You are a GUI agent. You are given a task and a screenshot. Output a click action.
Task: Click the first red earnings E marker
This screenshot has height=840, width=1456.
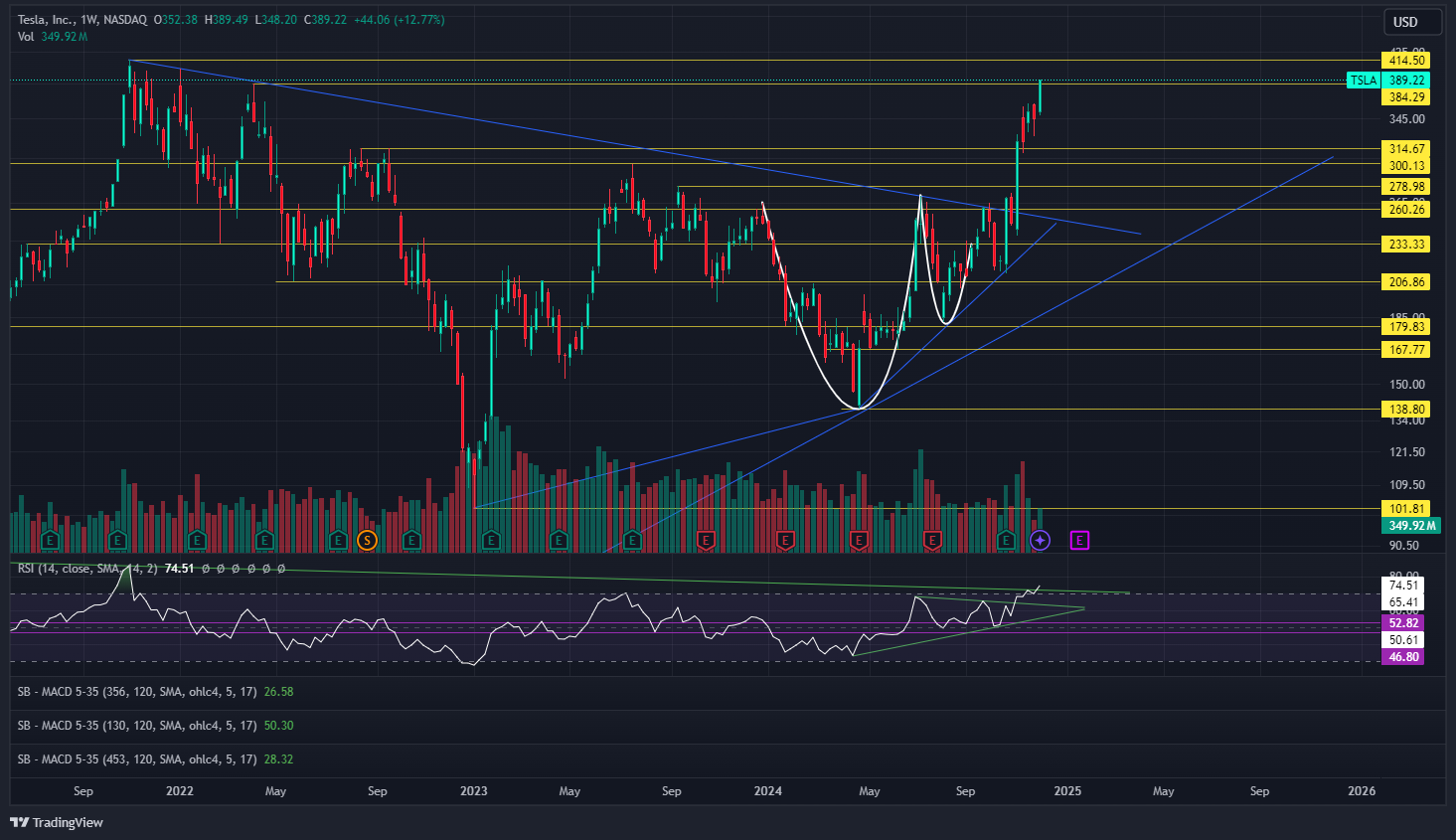[707, 541]
